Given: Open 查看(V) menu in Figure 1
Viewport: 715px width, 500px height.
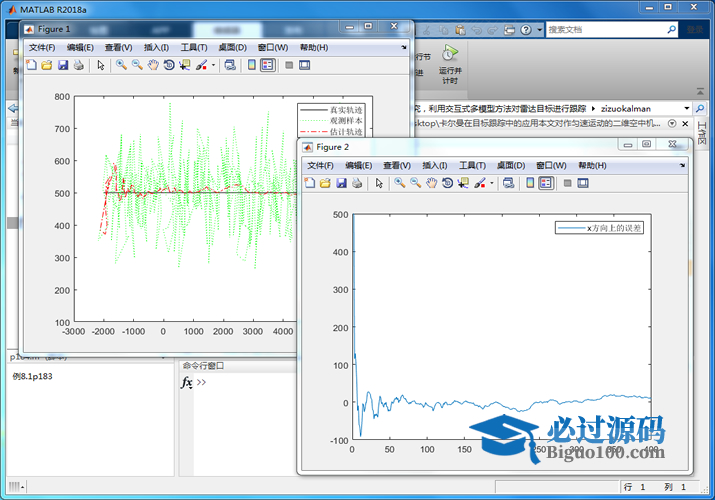Looking at the screenshot, I should [119, 47].
